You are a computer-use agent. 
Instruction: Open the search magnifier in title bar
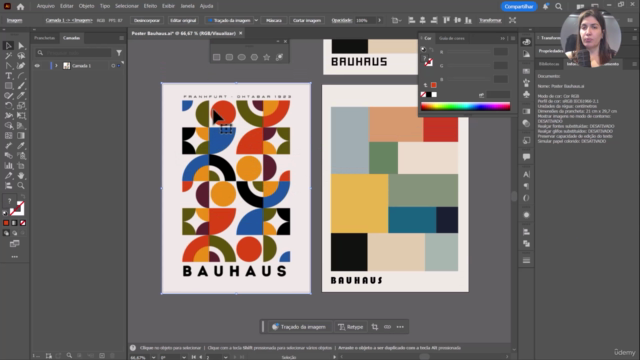558,7
